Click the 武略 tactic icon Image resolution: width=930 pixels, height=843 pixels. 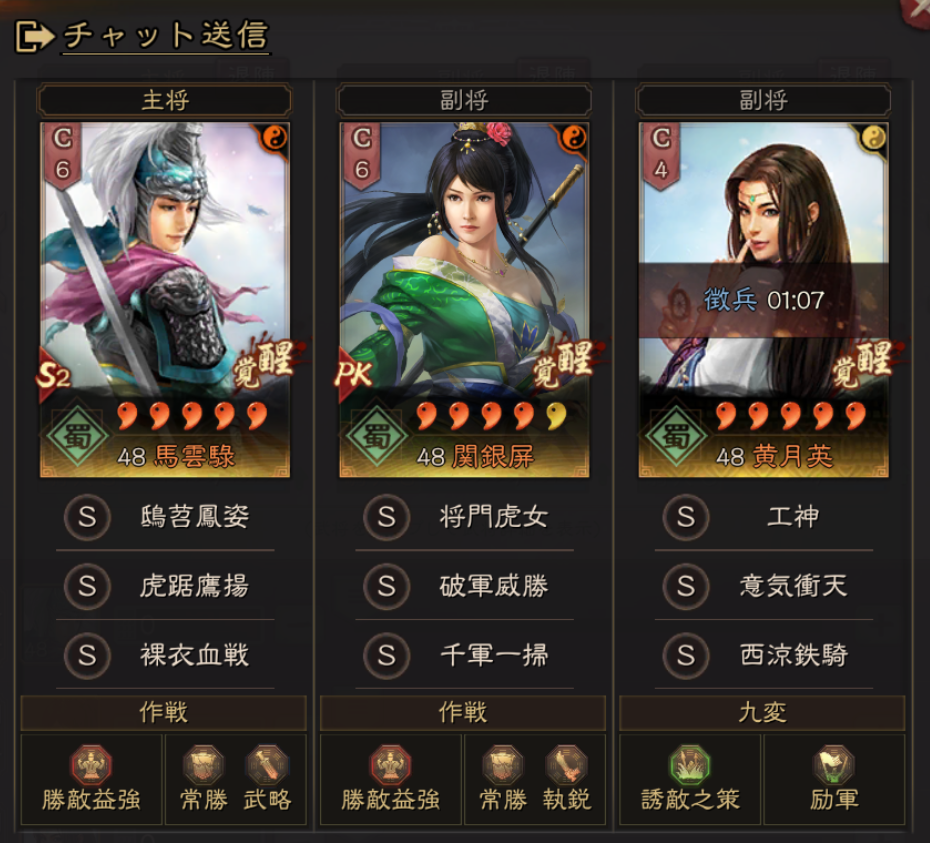(x=267, y=765)
